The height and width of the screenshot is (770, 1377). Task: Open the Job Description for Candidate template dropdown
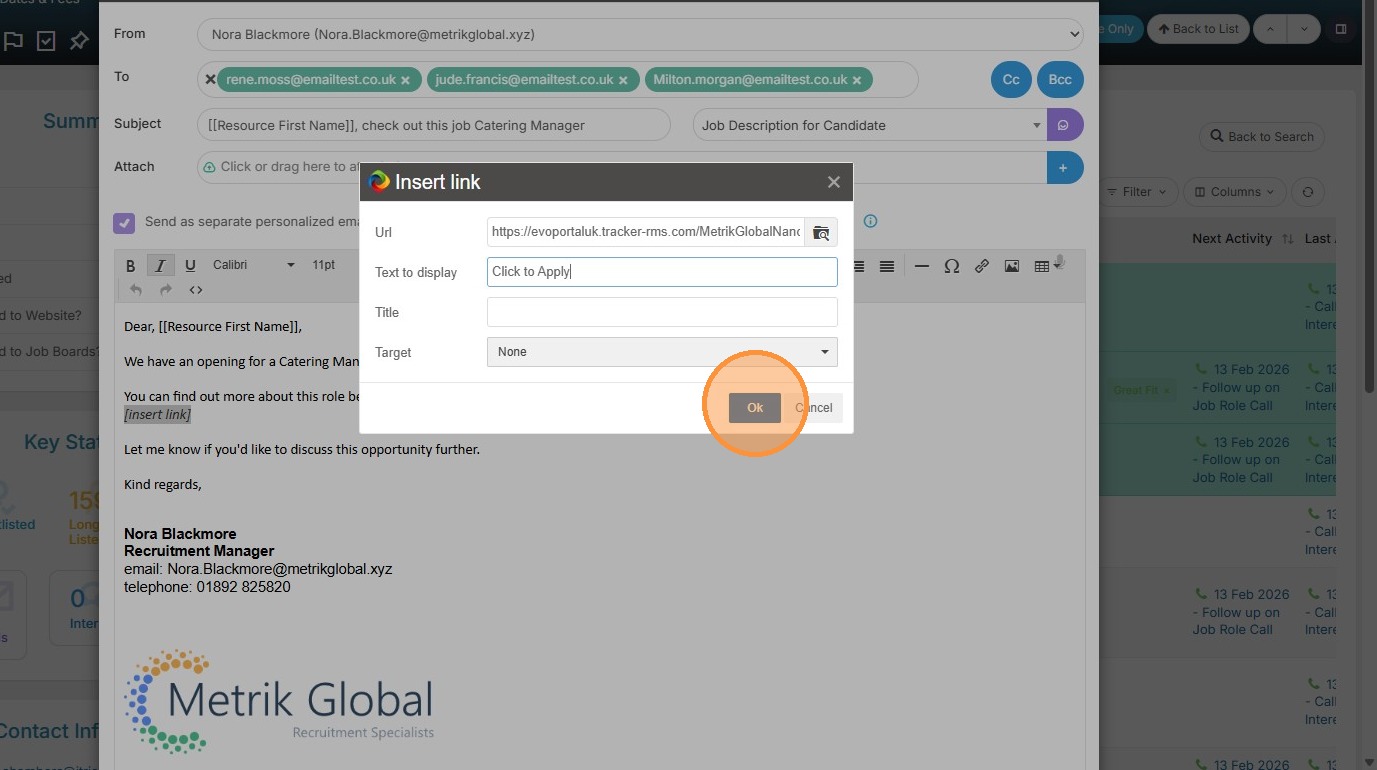point(870,125)
